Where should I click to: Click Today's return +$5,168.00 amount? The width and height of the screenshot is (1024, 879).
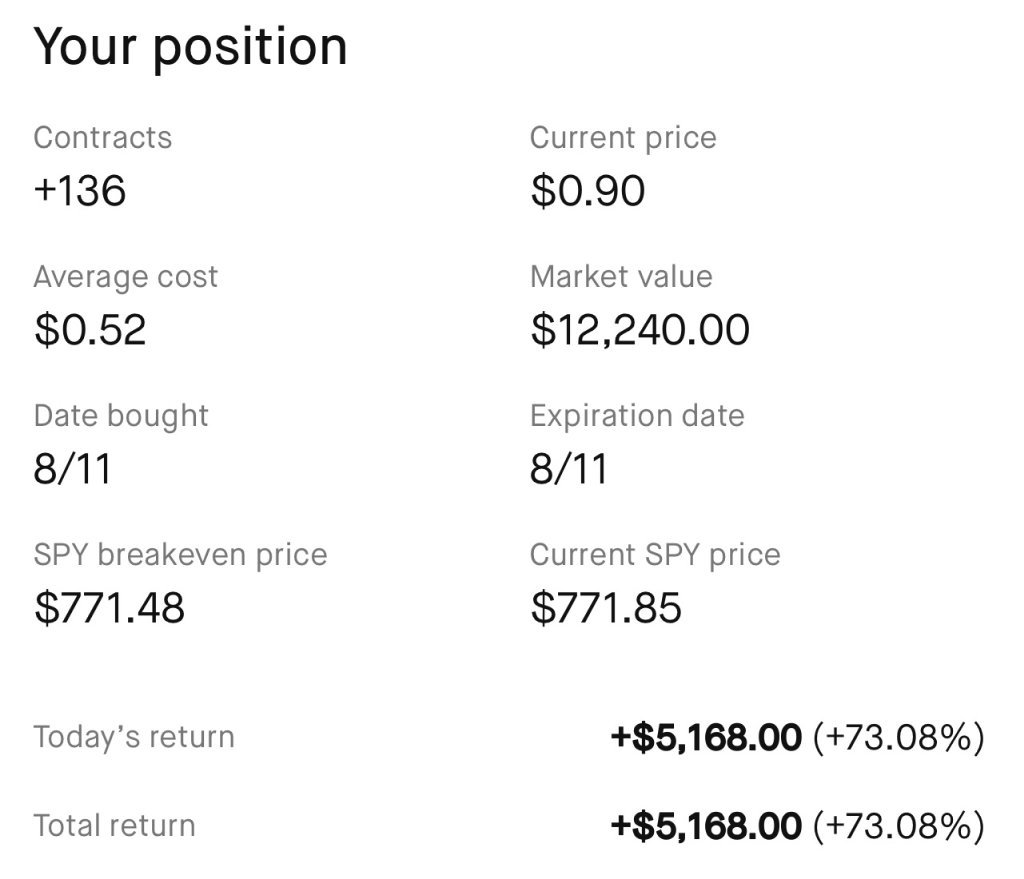pyautogui.click(x=706, y=737)
